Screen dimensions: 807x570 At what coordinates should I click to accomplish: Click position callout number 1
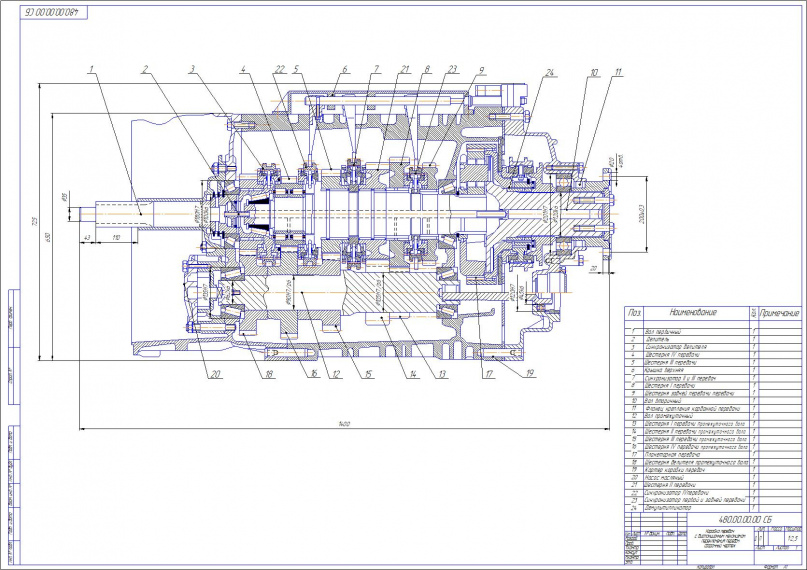[91, 69]
